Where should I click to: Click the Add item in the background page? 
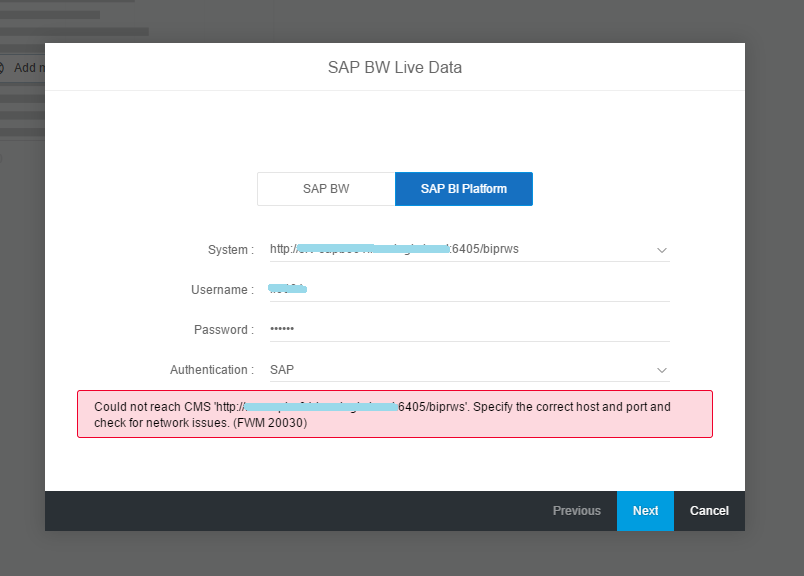point(23,68)
